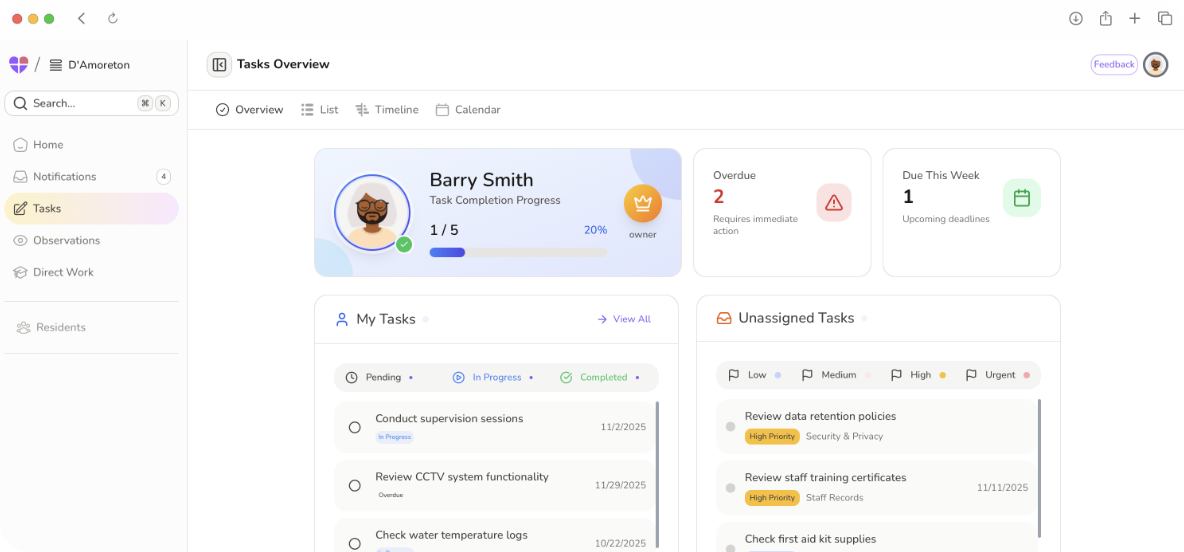This screenshot has width=1184, height=552.
Task: Switch to the Timeline tab
Action: tap(387, 110)
